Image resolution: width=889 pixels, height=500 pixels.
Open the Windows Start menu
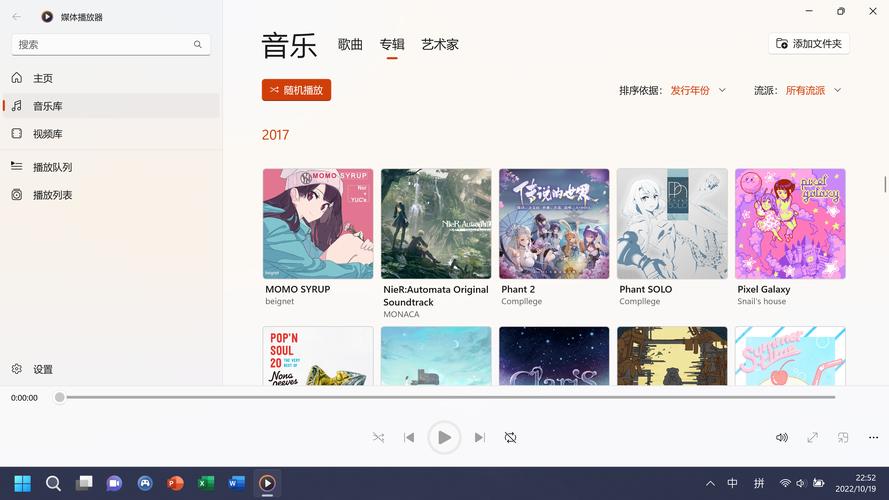coord(23,483)
